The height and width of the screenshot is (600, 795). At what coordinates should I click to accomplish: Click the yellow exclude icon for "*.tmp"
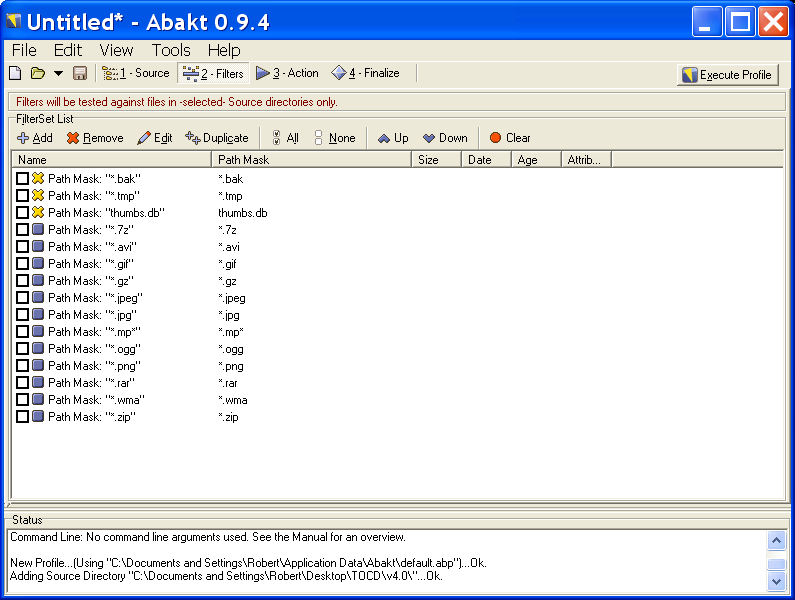(x=38, y=195)
